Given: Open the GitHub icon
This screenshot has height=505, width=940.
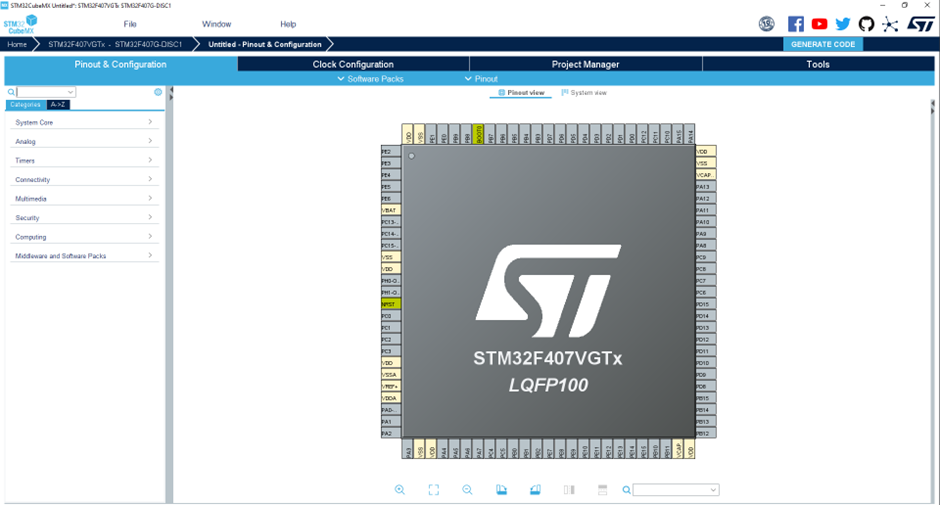Looking at the screenshot, I should point(866,24).
